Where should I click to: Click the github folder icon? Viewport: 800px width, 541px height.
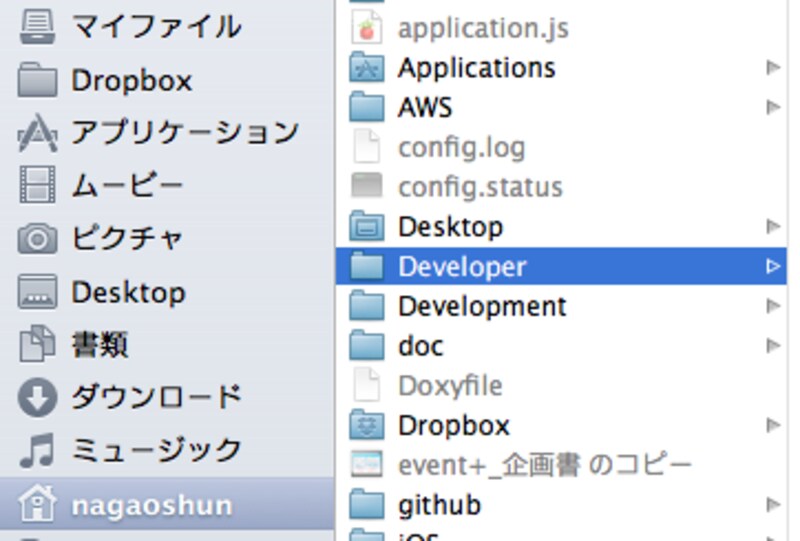point(366,505)
